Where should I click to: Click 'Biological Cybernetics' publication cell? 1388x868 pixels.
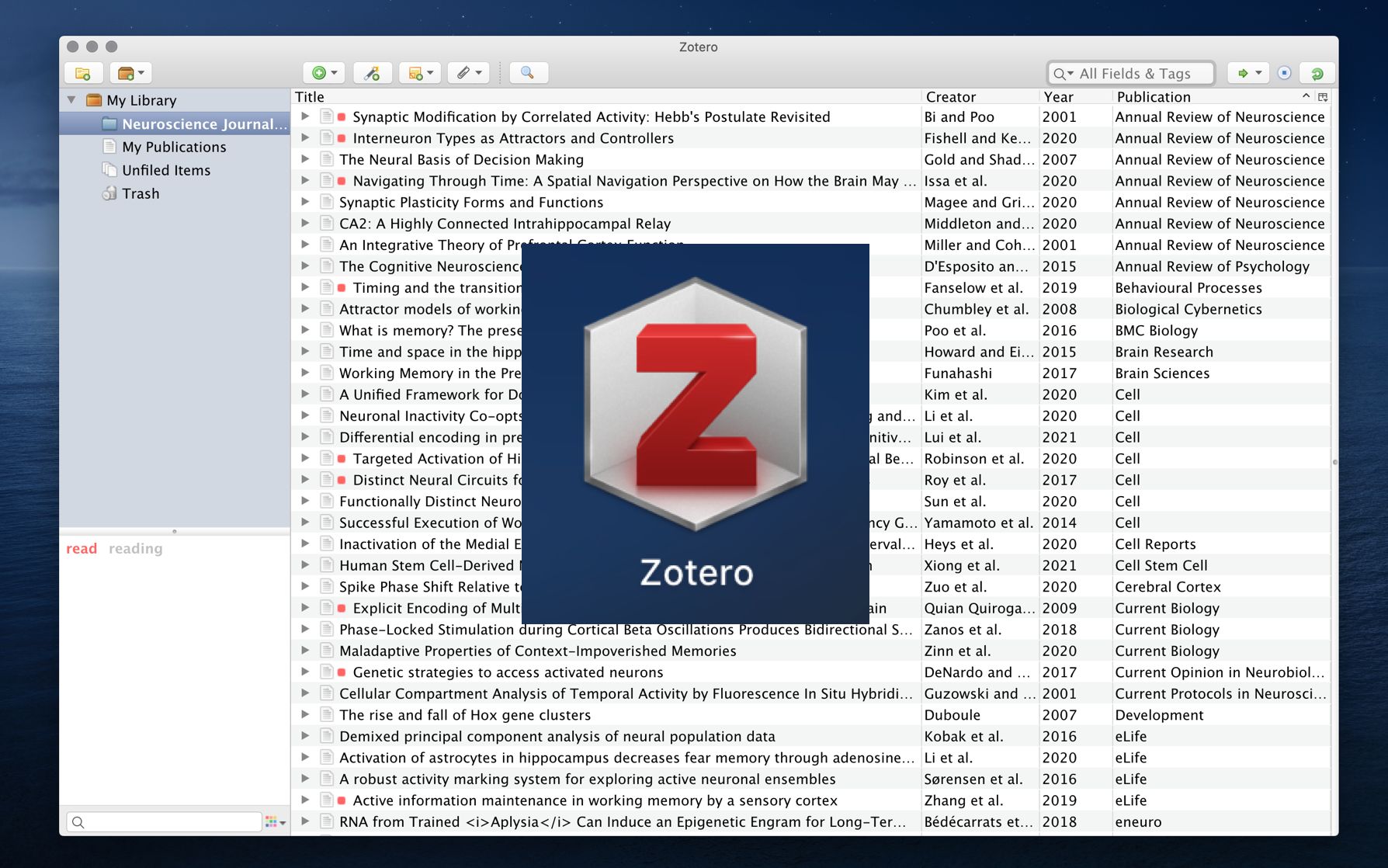coord(1188,309)
